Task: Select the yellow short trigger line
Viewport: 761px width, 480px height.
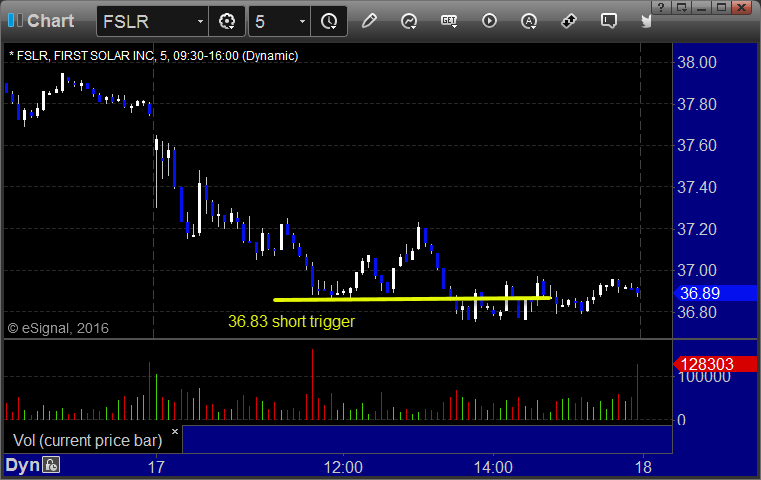Action: [x=413, y=299]
